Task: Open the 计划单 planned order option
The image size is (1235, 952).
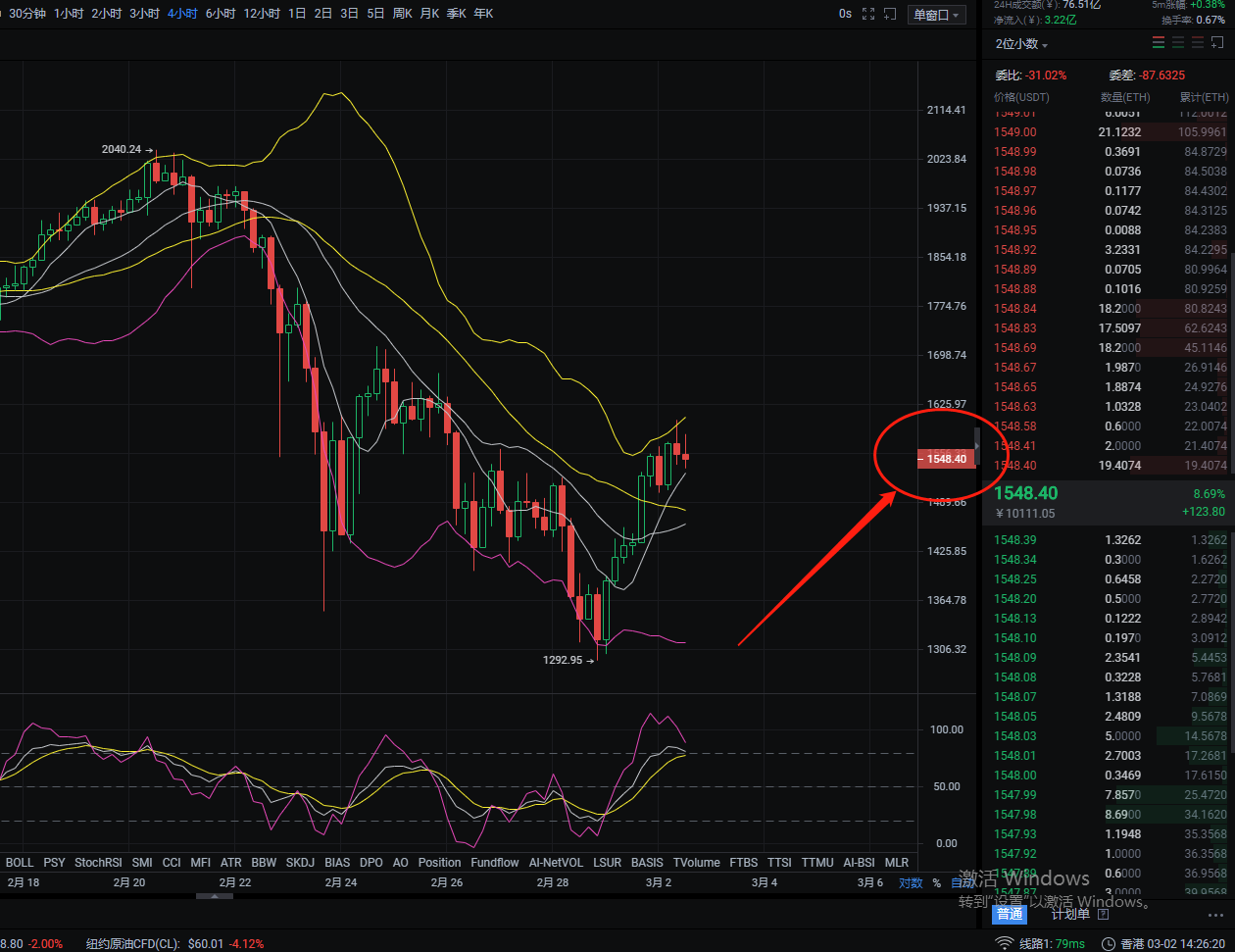Action: [1070, 914]
